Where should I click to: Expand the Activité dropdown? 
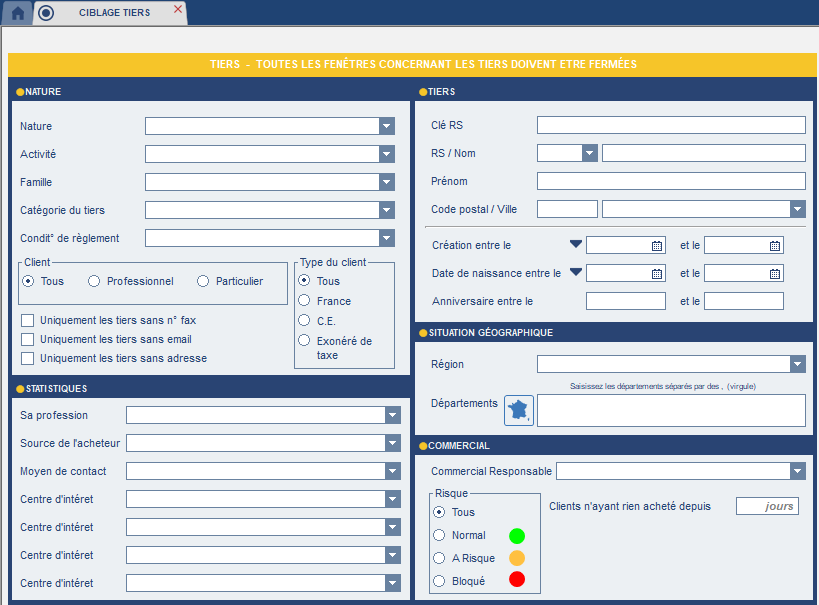(x=387, y=154)
